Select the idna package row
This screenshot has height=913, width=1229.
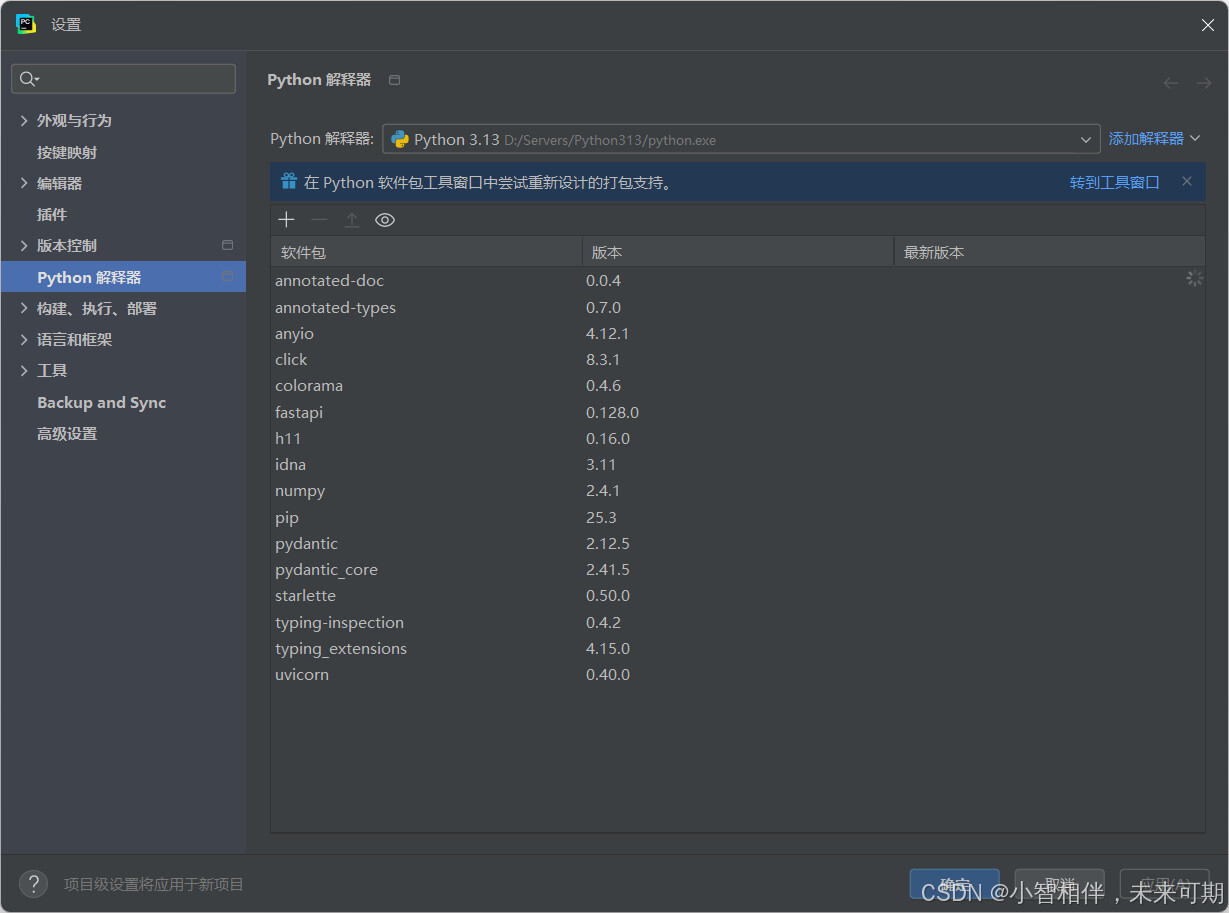coord(737,464)
